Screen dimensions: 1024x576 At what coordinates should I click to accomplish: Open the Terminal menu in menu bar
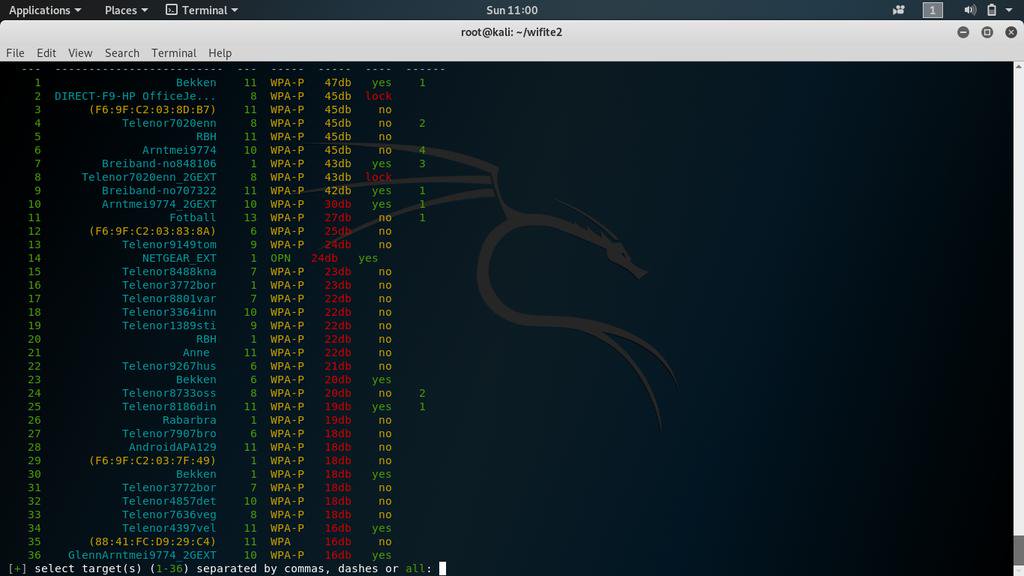(173, 53)
